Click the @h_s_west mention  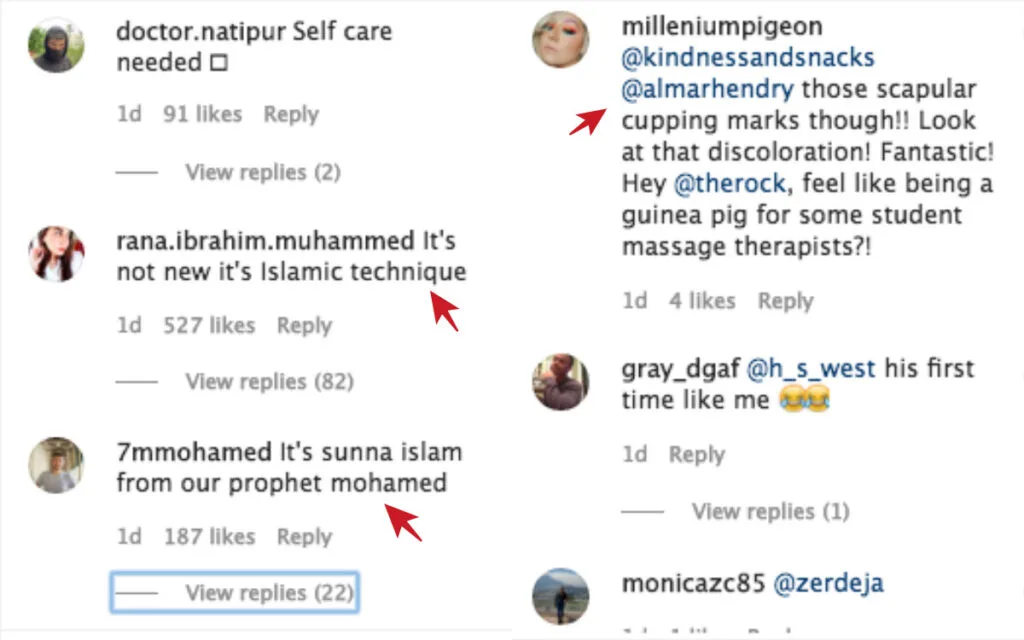tap(811, 368)
